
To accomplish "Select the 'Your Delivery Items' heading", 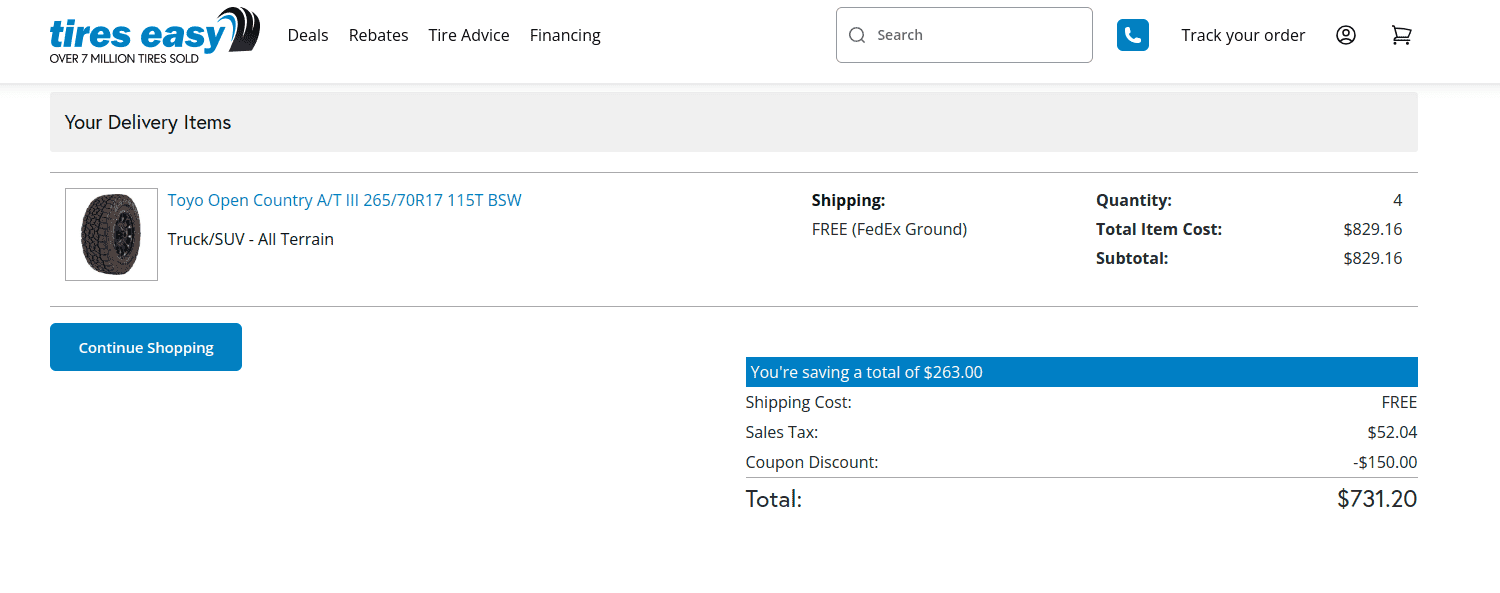I will pos(148,122).
